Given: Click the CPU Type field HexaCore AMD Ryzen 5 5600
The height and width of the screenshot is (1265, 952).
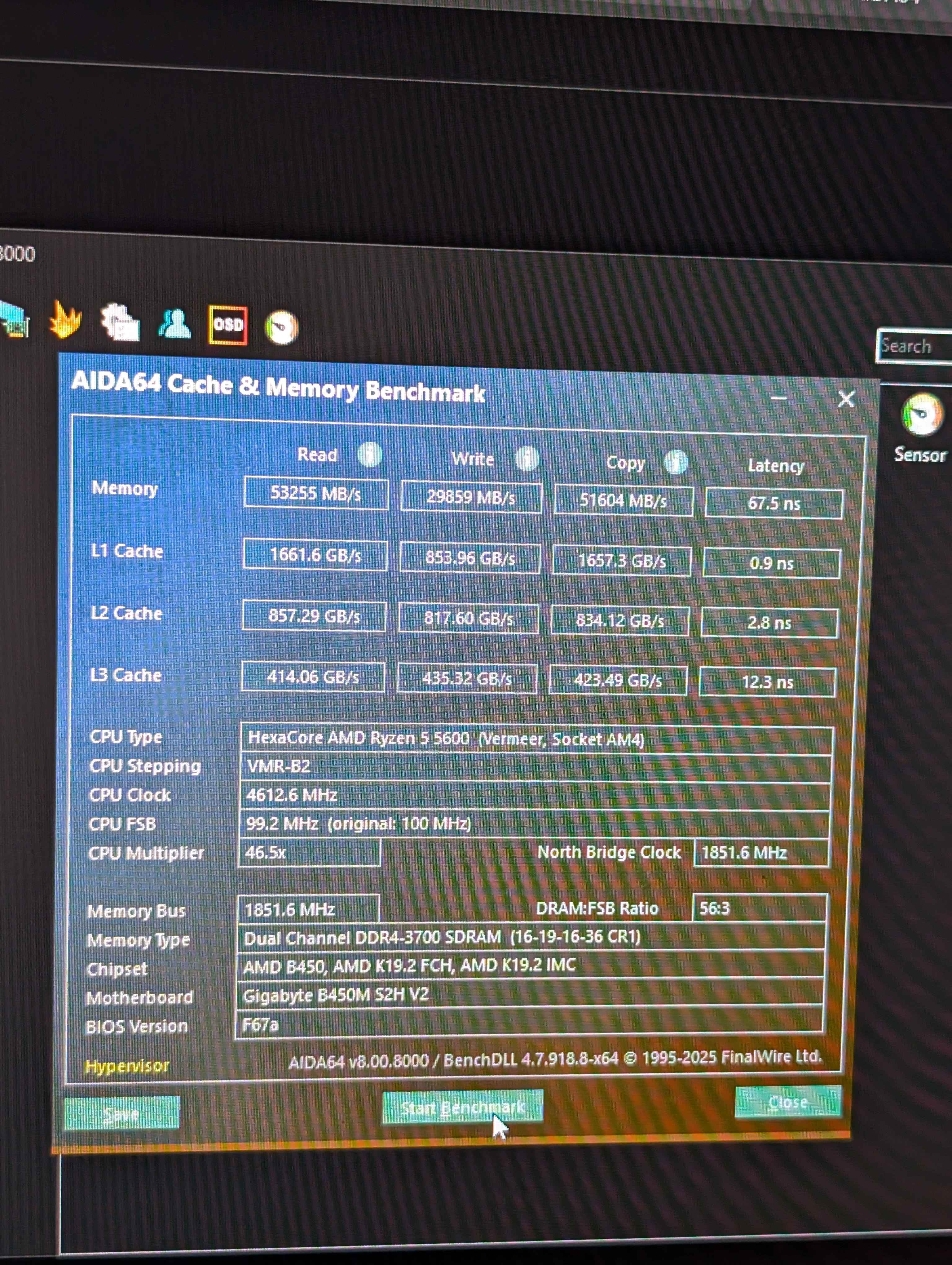Looking at the screenshot, I should [536, 739].
